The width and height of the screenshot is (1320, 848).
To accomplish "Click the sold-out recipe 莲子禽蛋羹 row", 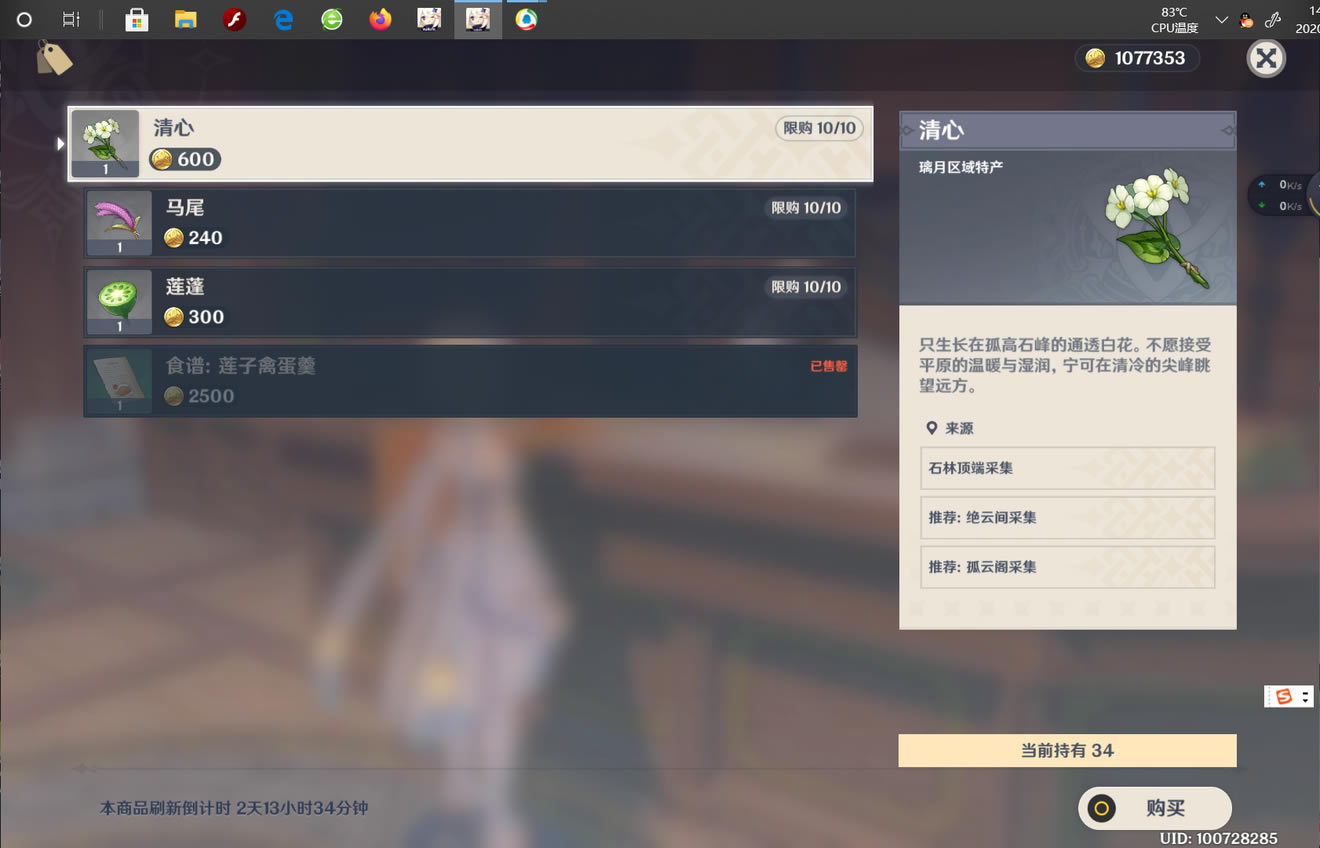I will [x=470, y=381].
